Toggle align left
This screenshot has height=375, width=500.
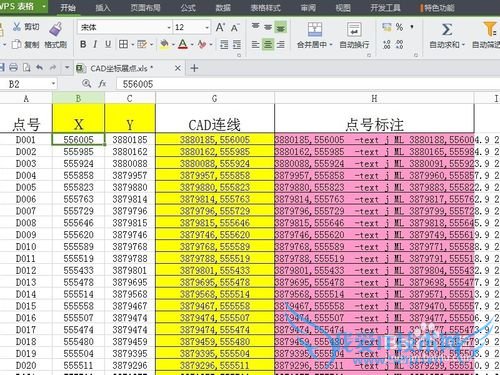click(x=256, y=44)
